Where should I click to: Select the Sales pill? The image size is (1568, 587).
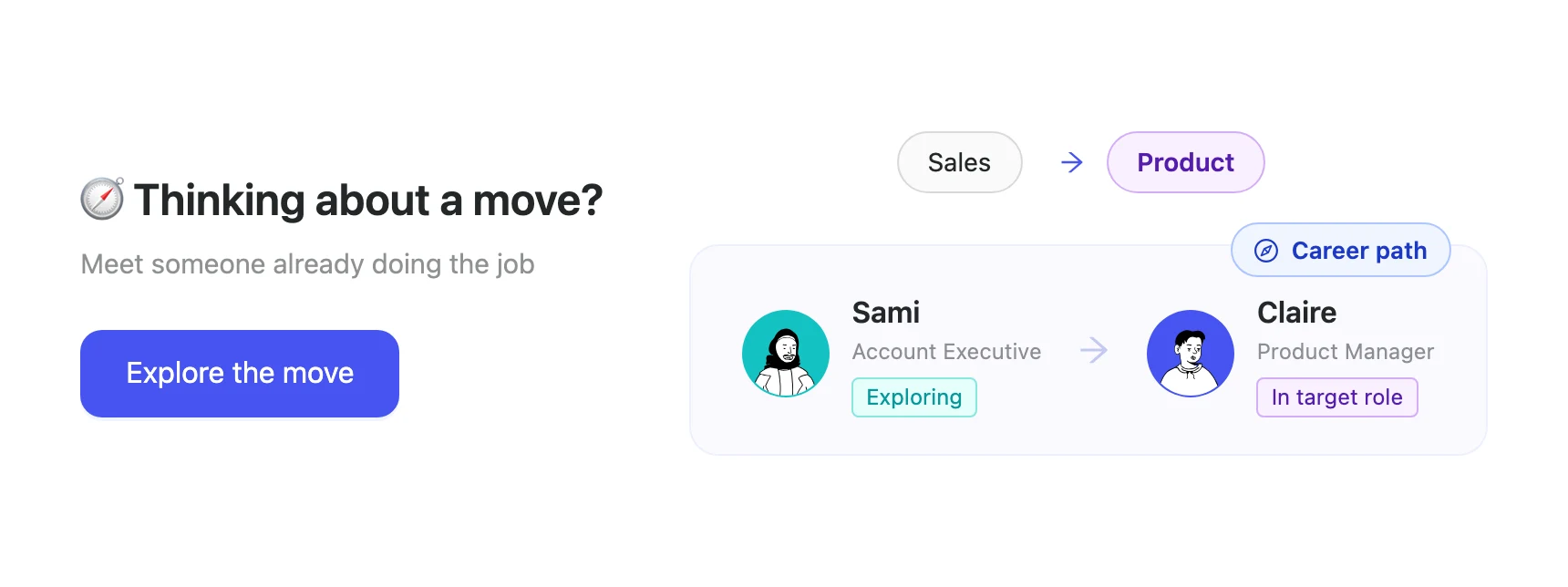960,162
